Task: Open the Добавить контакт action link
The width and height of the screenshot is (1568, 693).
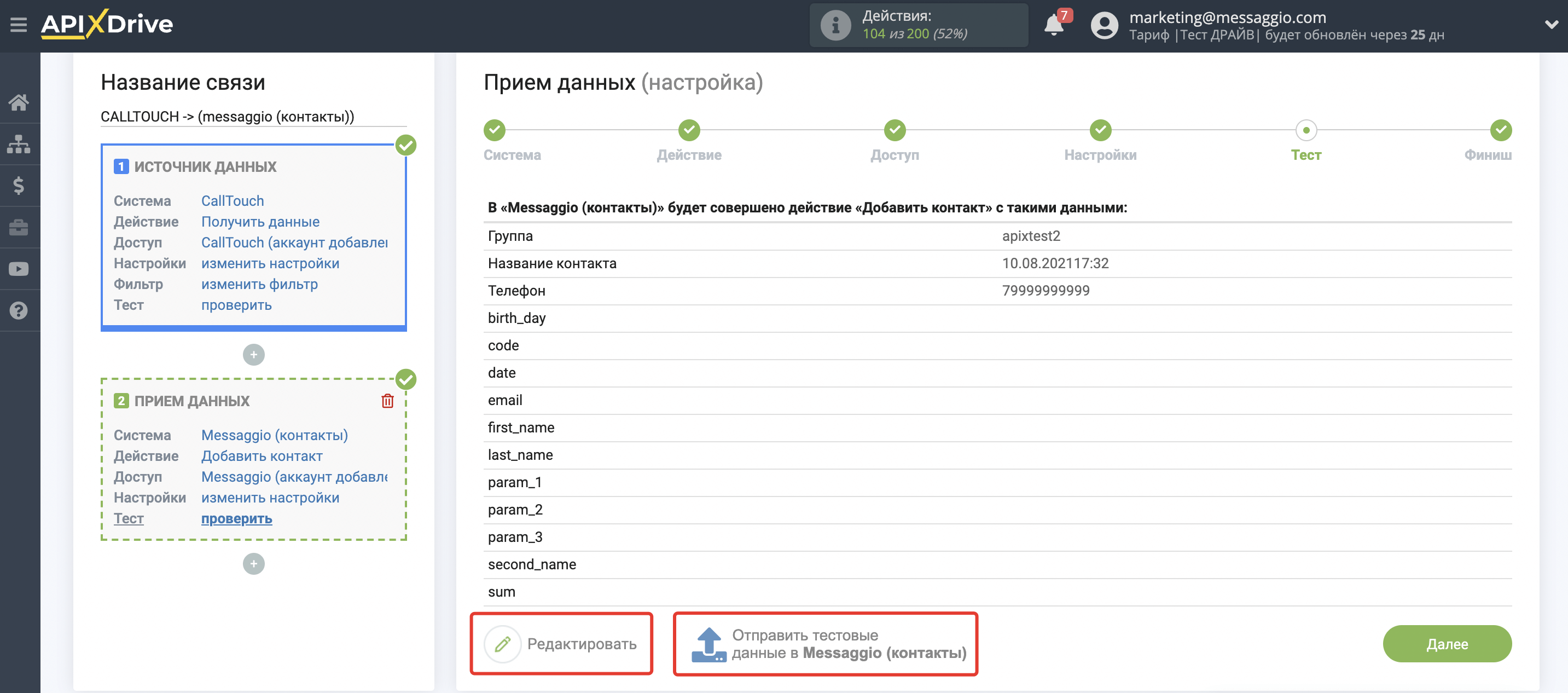Action: [x=262, y=456]
